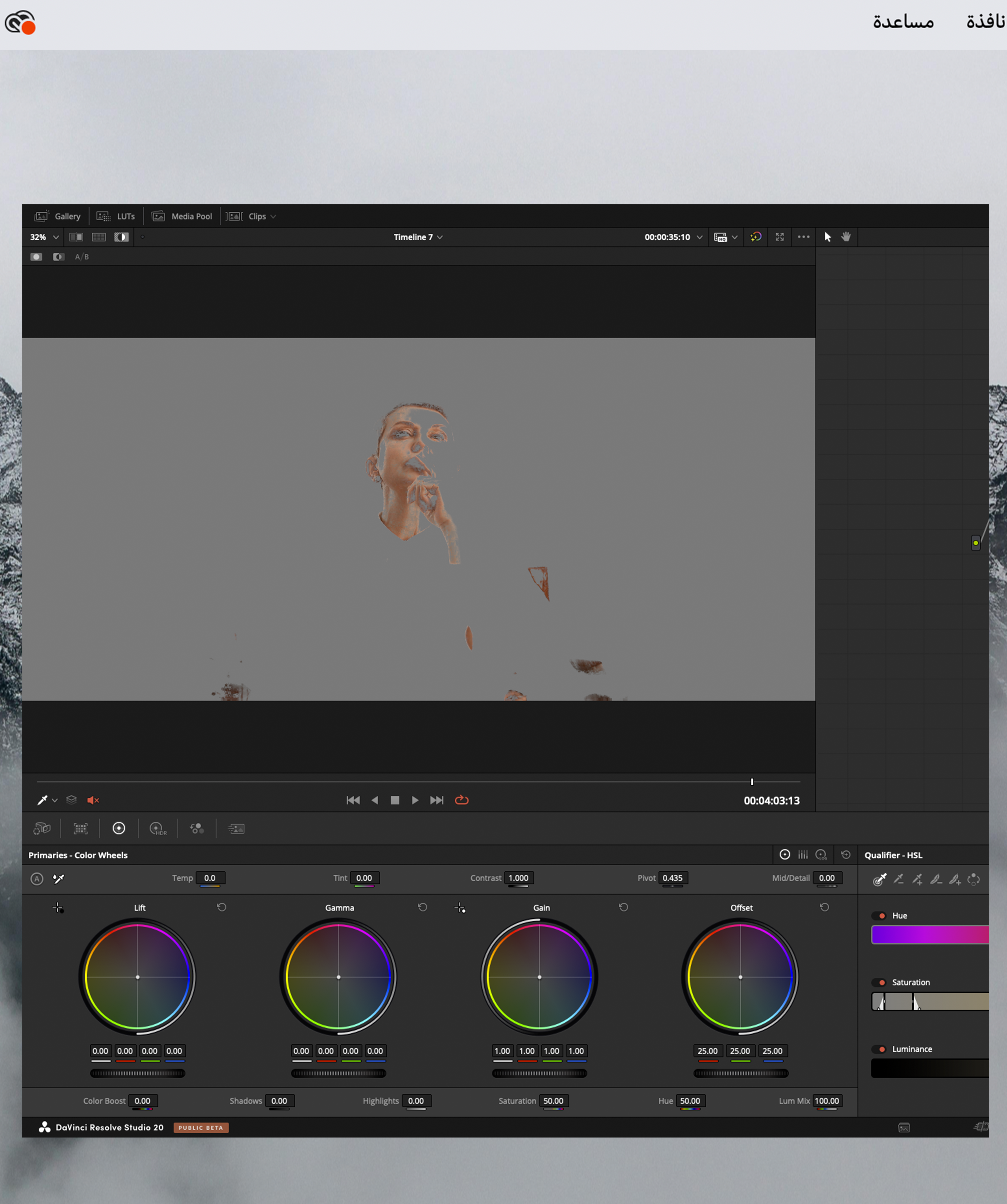Toggle the image wipe view

(x=76, y=237)
